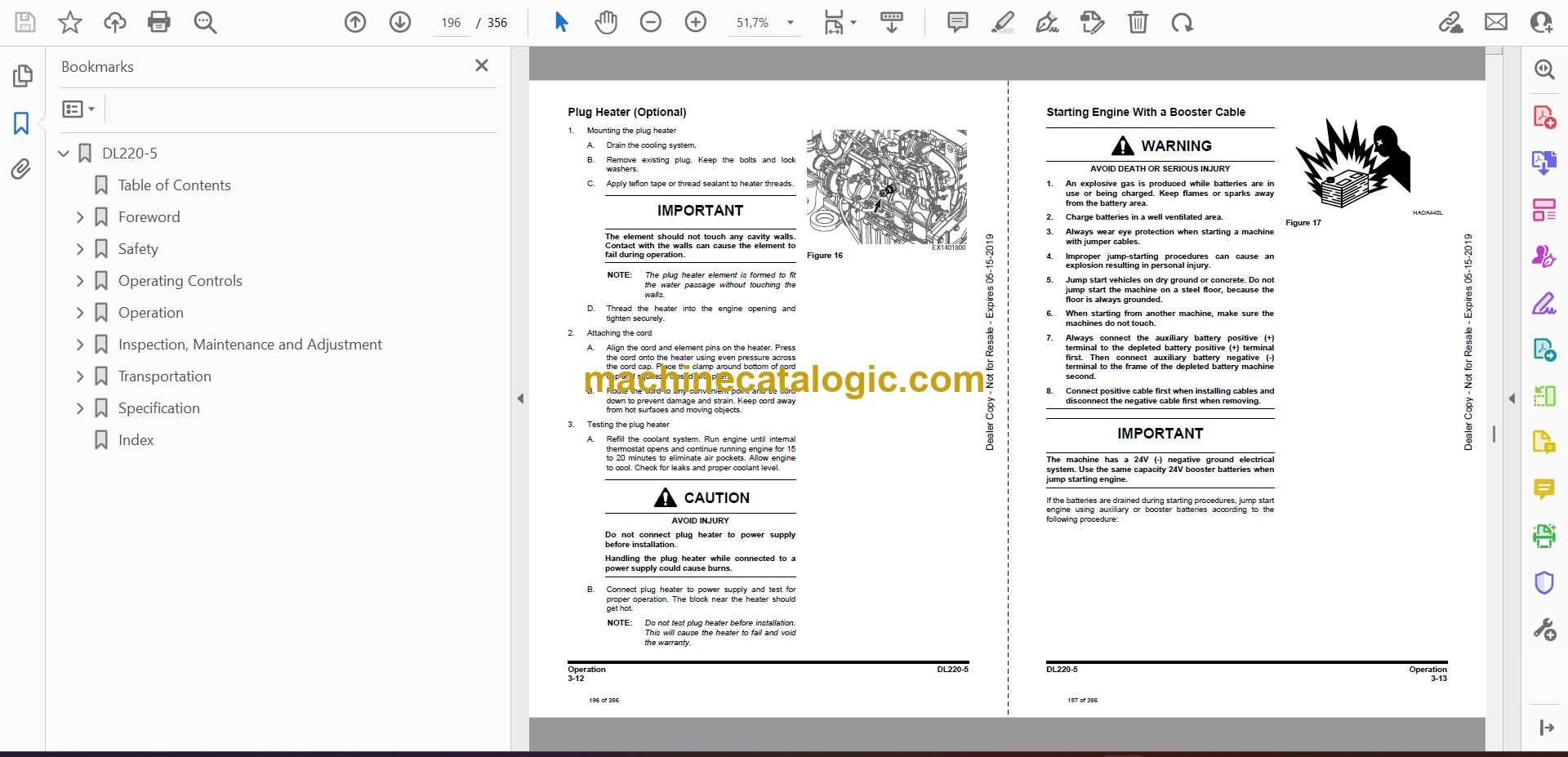
Task: Click Figure 16 engine illustration
Action: coord(887,188)
